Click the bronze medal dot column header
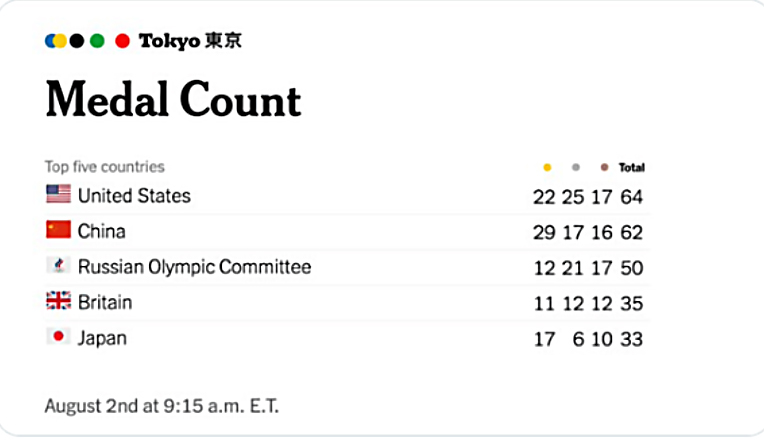Image resolution: width=764 pixels, height=443 pixels. 604,167
